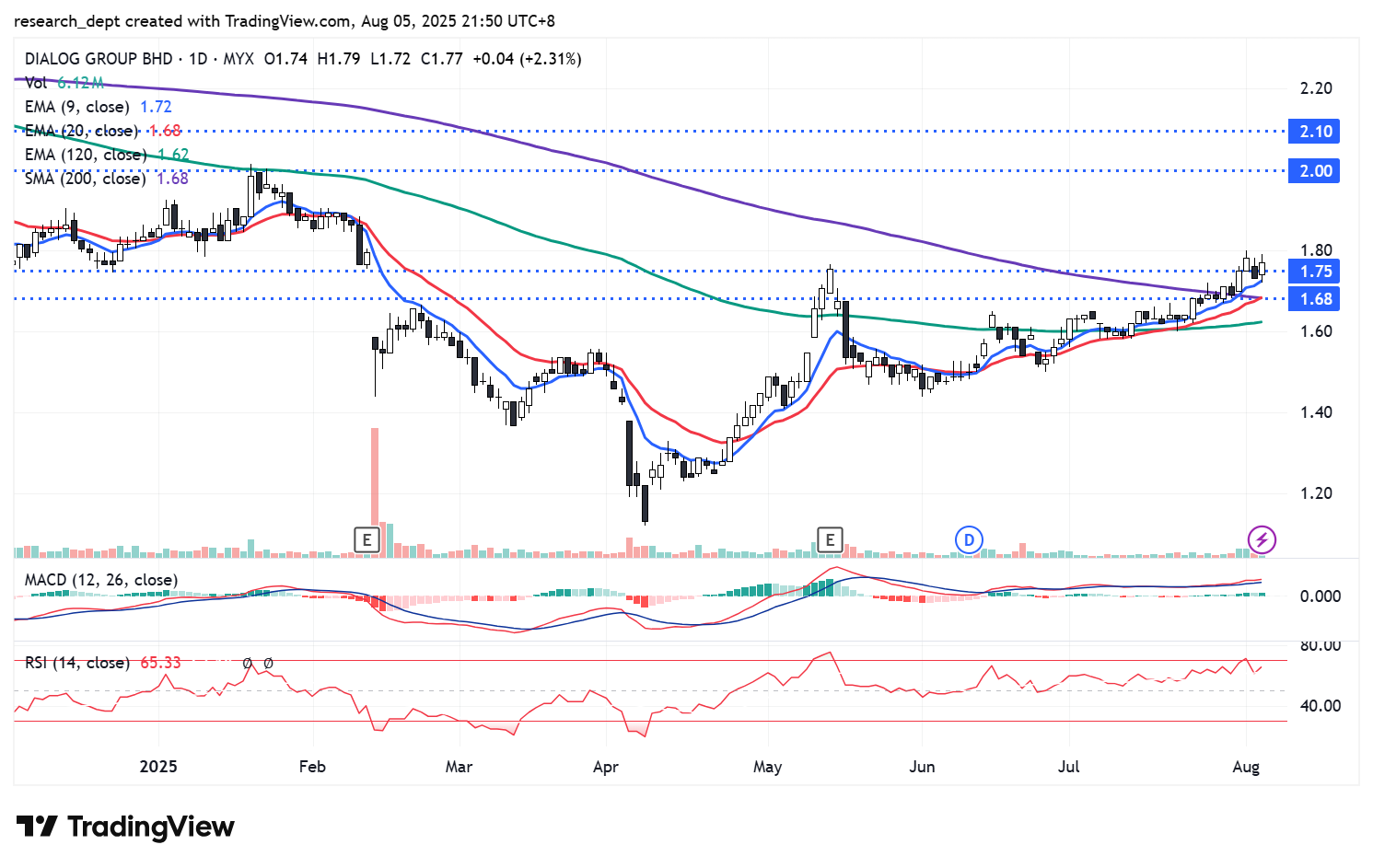1373x868 pixels.
Task: Click the SMA (200, close) indicator label
Action: click(86, 179)
